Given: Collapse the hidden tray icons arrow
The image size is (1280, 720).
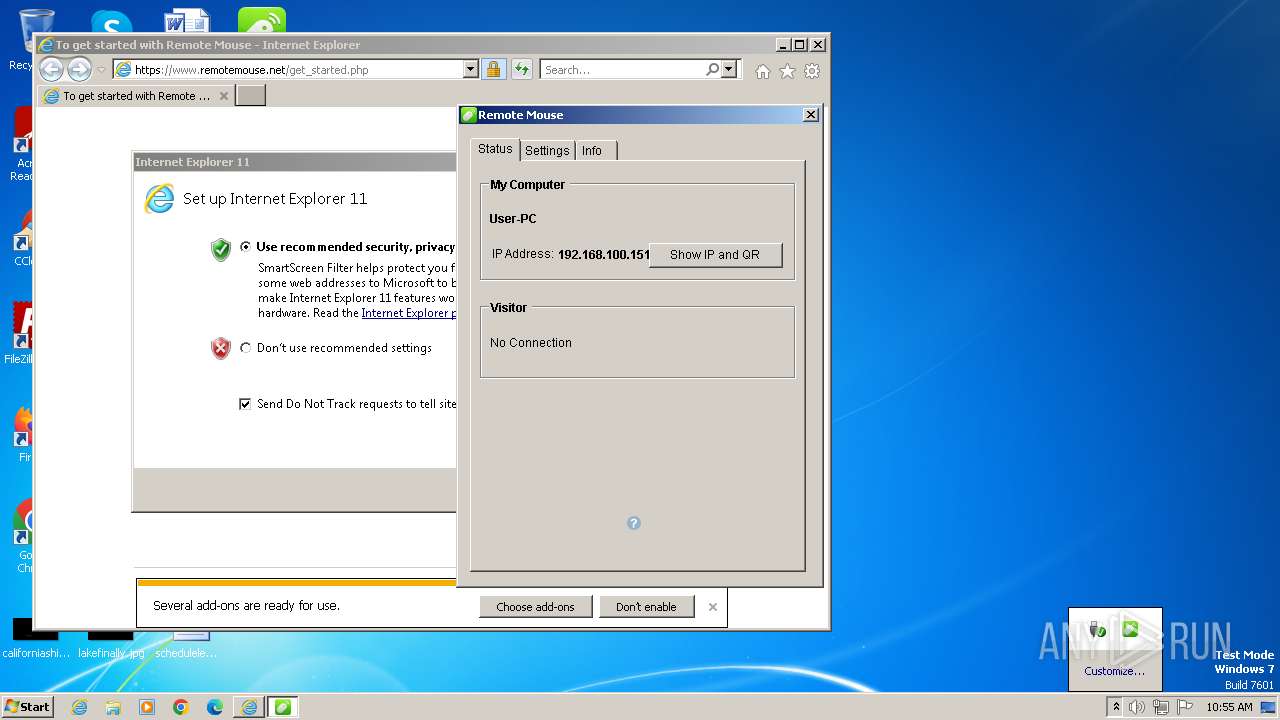Looking at the screenshot, I should pyautogui.click(x=1116, y=707).
